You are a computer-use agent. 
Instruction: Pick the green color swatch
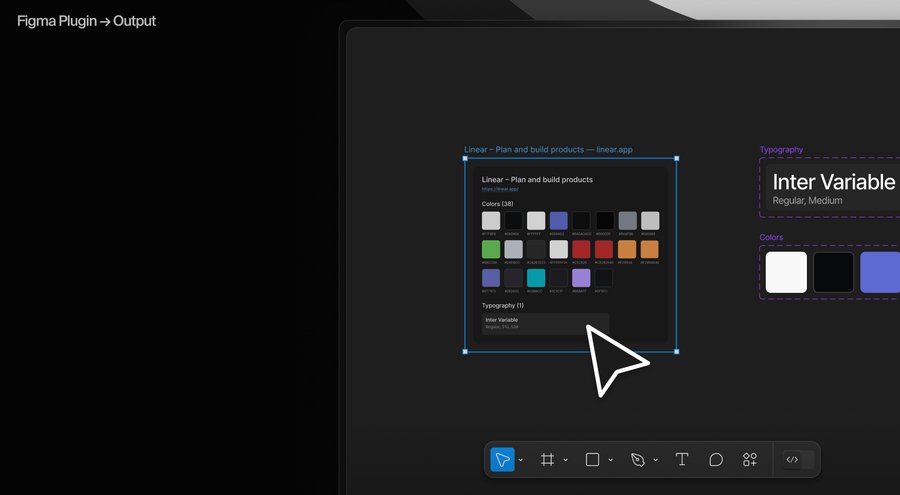click(491, 249)
